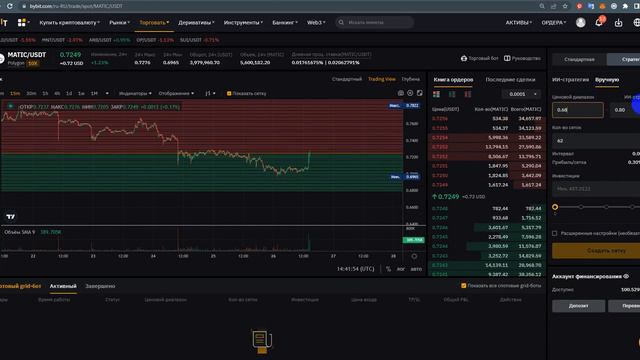
Task: Show buy-only order book view icon
Action: [x=452, y=94]
